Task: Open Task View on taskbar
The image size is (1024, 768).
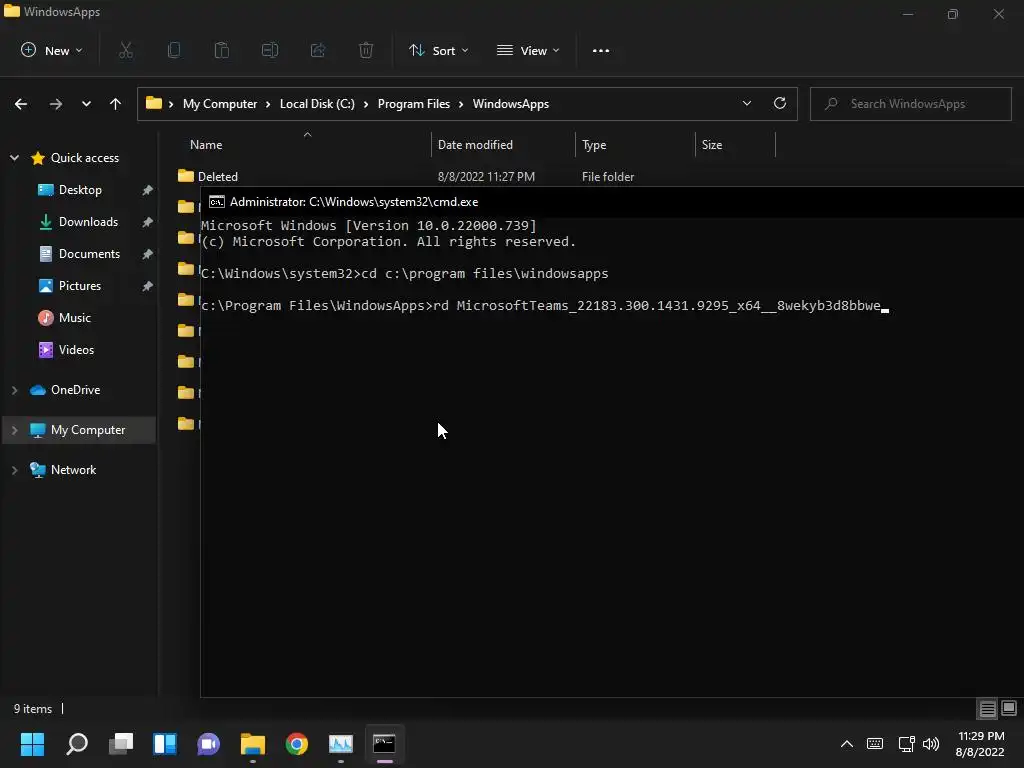Action: 121,744
